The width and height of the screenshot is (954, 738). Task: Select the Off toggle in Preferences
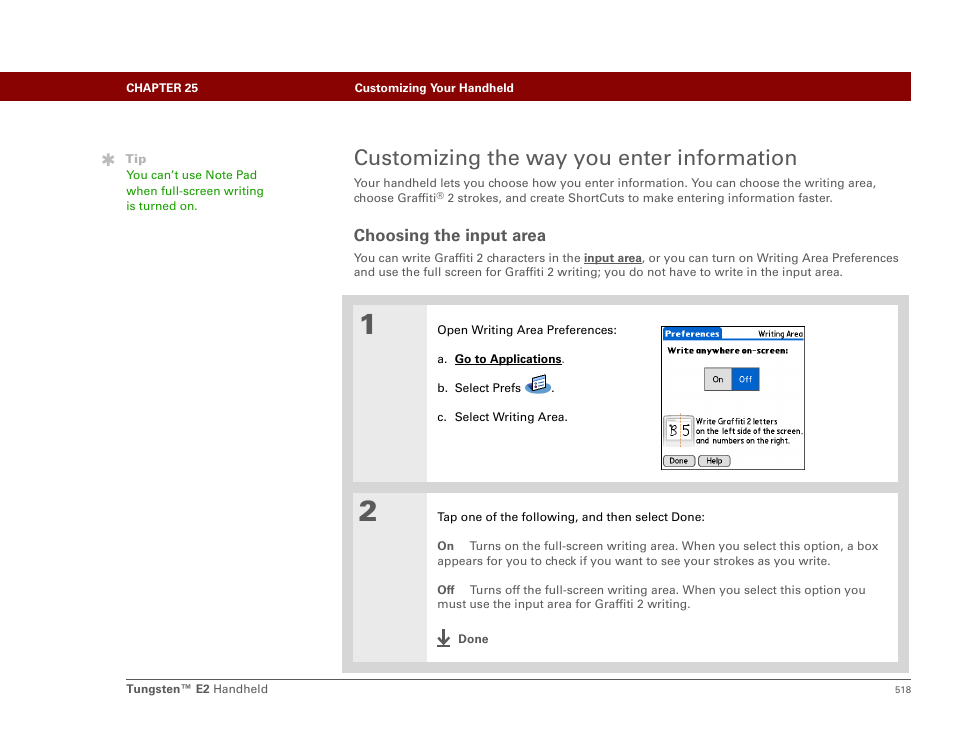click(x=745, y=379)
